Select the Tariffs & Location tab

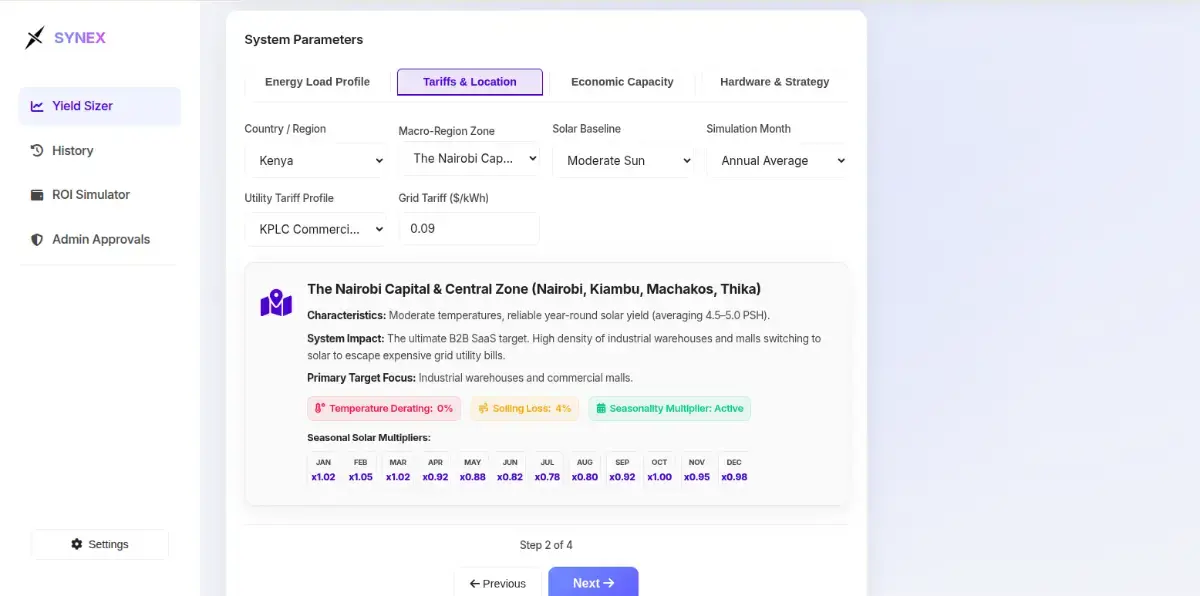click(470, 82)
